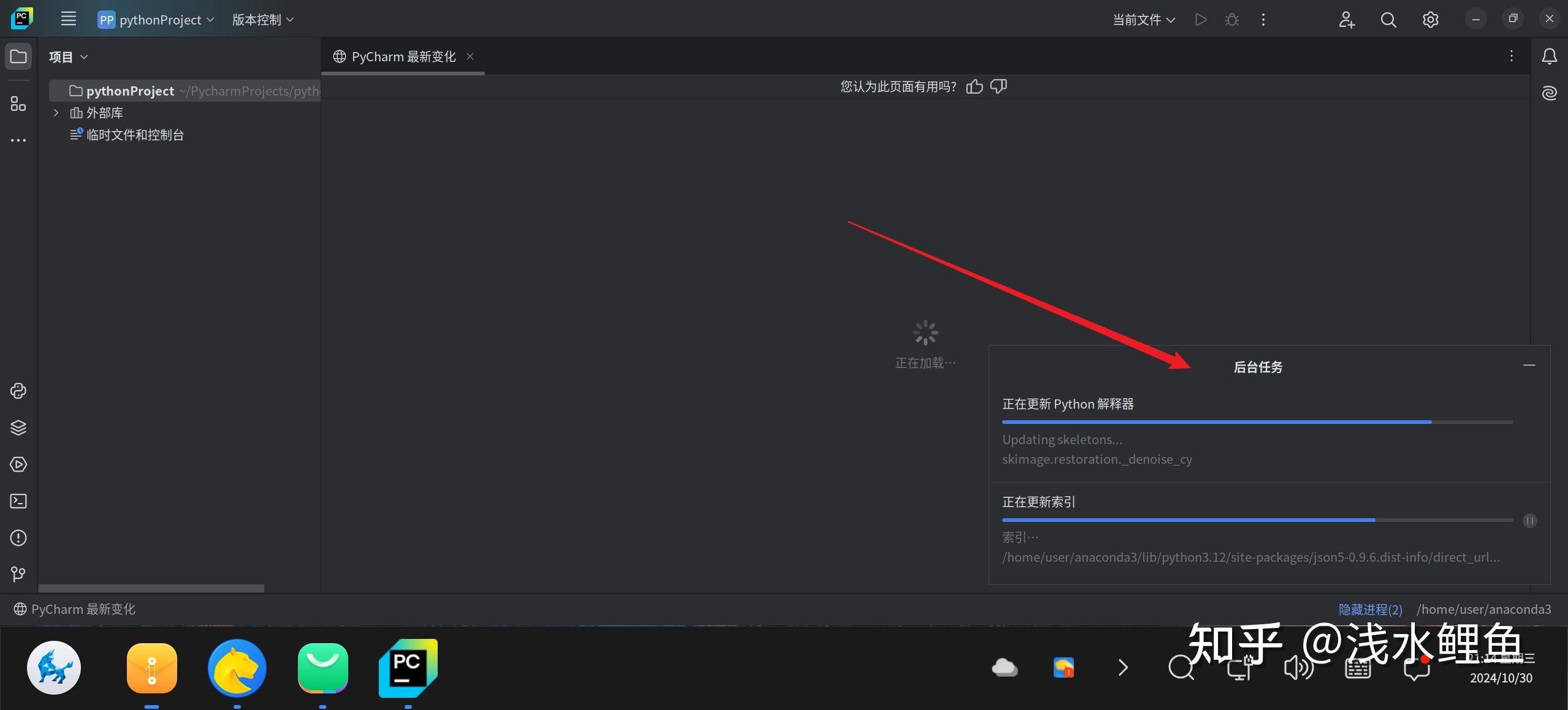The image size is (1568, 710).
Task: Open the 版本控制 dropdown menu
Action: (x=263, y=20)
